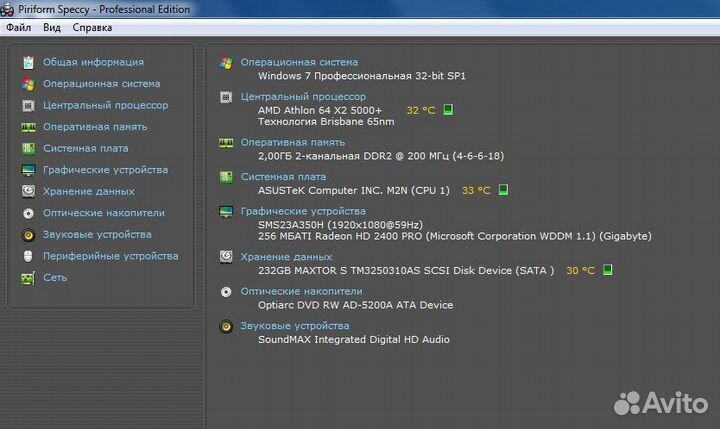Click the 32 °C CPU temperature value
This screenshot has height=429, width=720.
coord(421,110)
